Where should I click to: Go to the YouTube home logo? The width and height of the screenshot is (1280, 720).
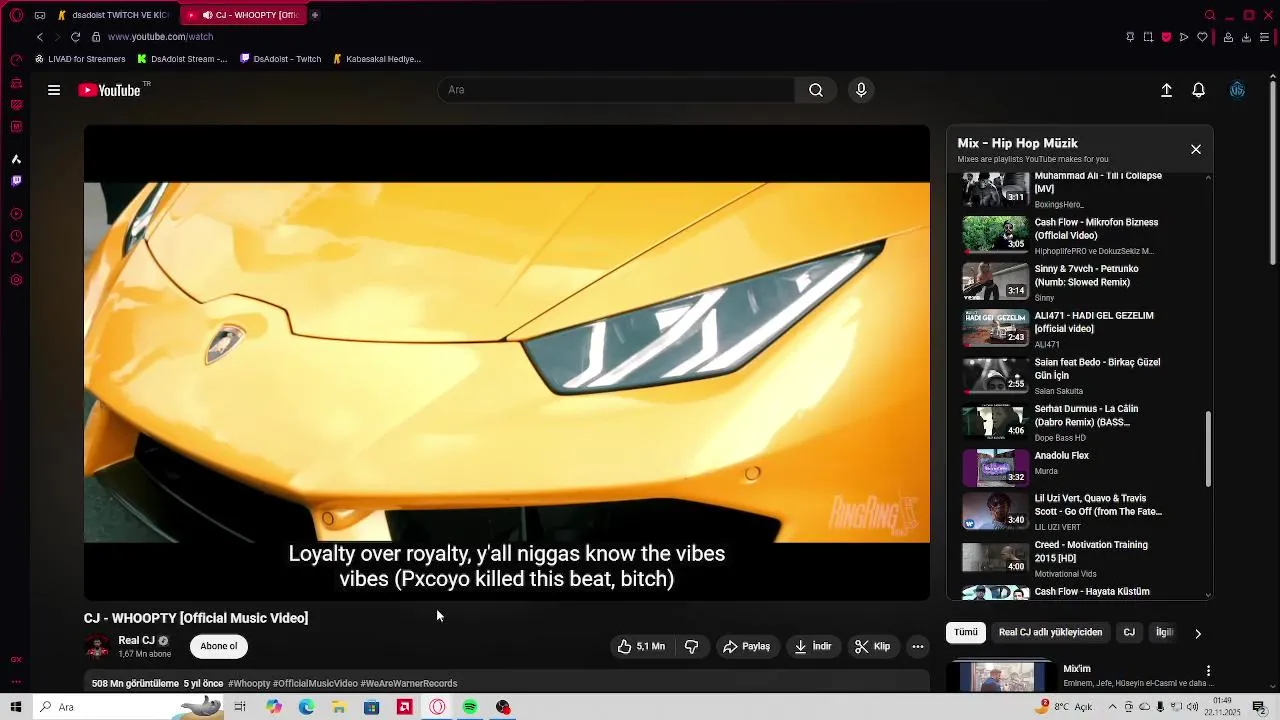pyautogui.click(x=109, y=90)
